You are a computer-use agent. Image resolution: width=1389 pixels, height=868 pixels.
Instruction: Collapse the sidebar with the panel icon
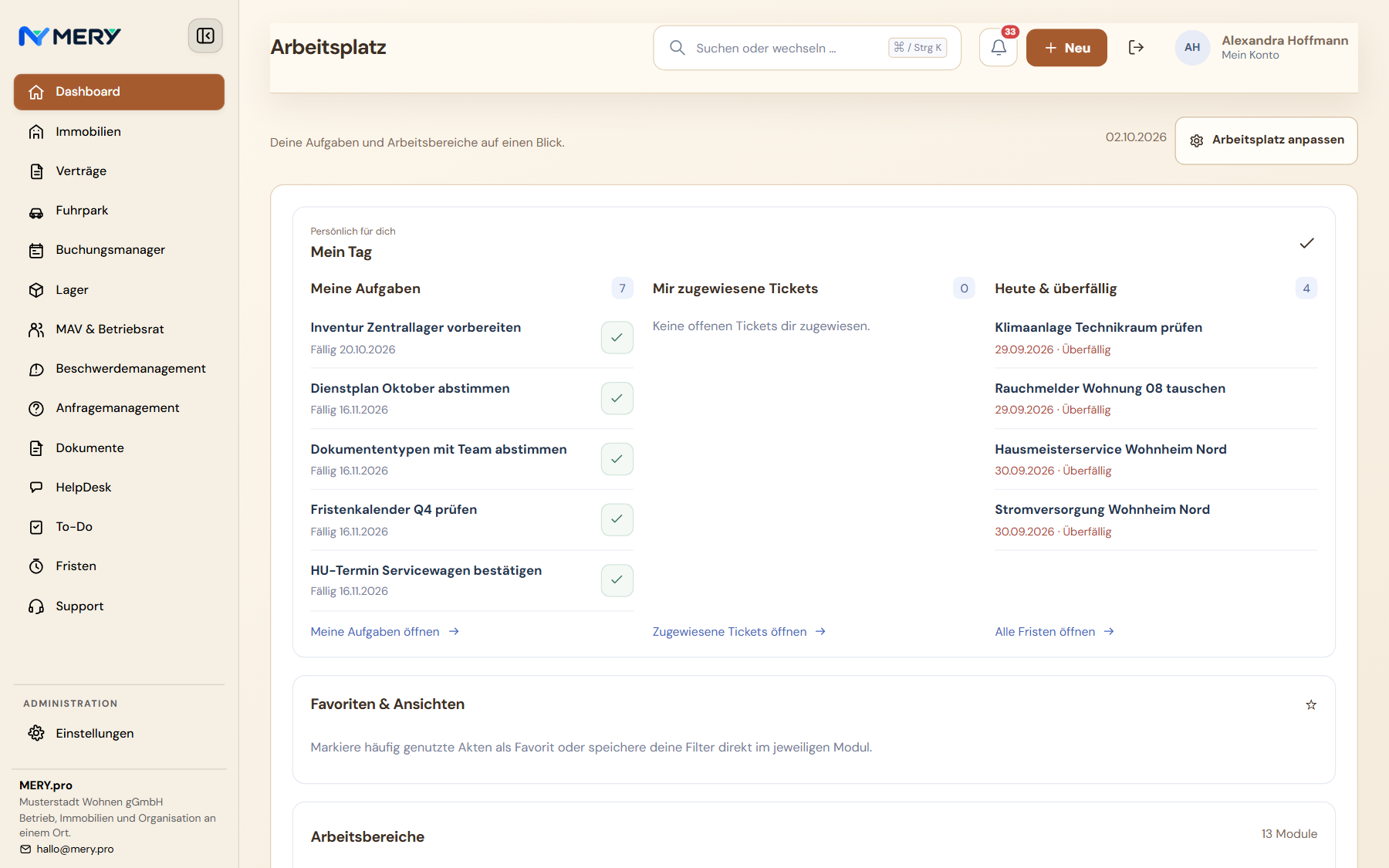coord(205,35)
